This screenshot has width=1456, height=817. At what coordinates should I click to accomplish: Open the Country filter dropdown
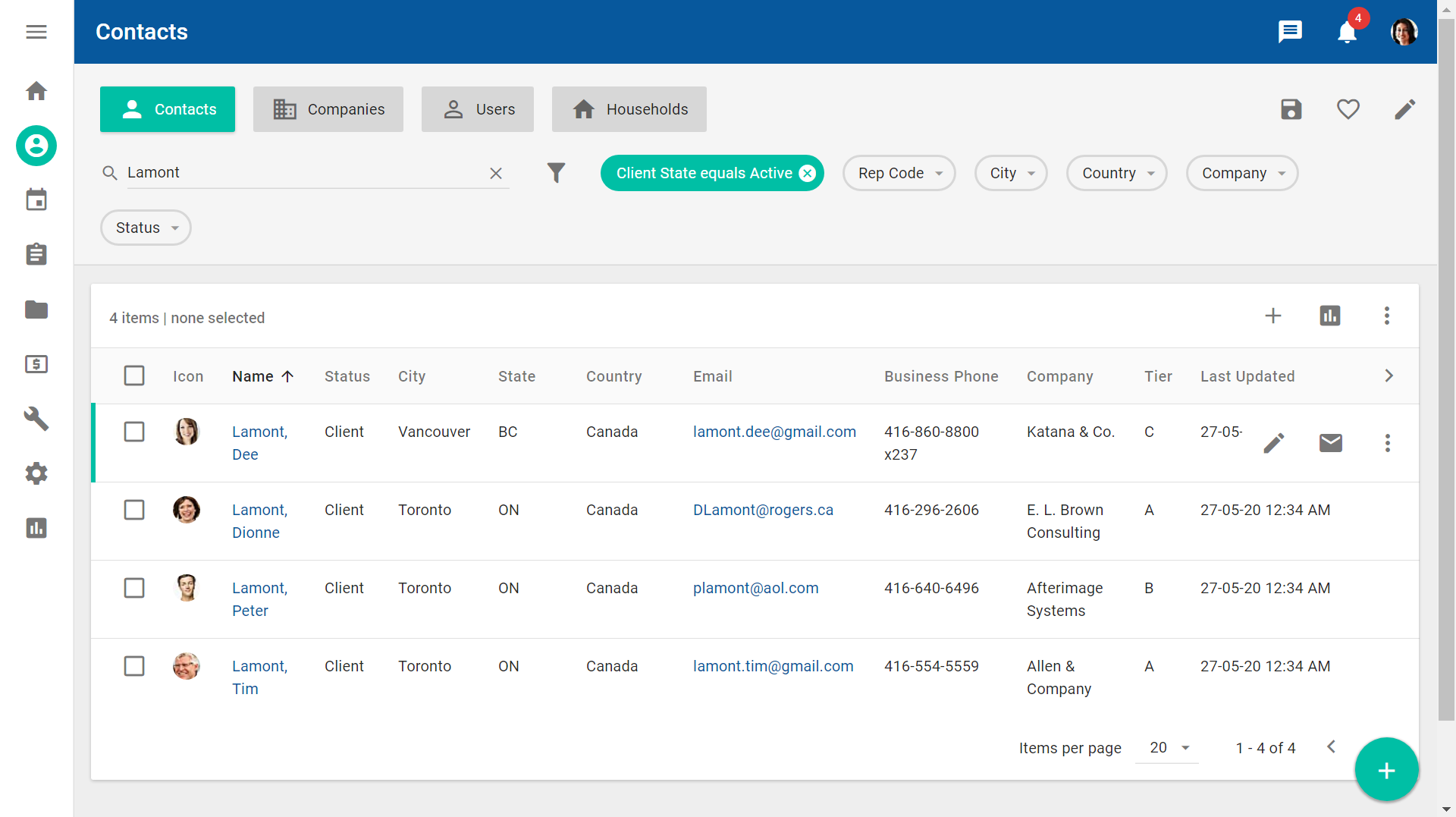1116,173
